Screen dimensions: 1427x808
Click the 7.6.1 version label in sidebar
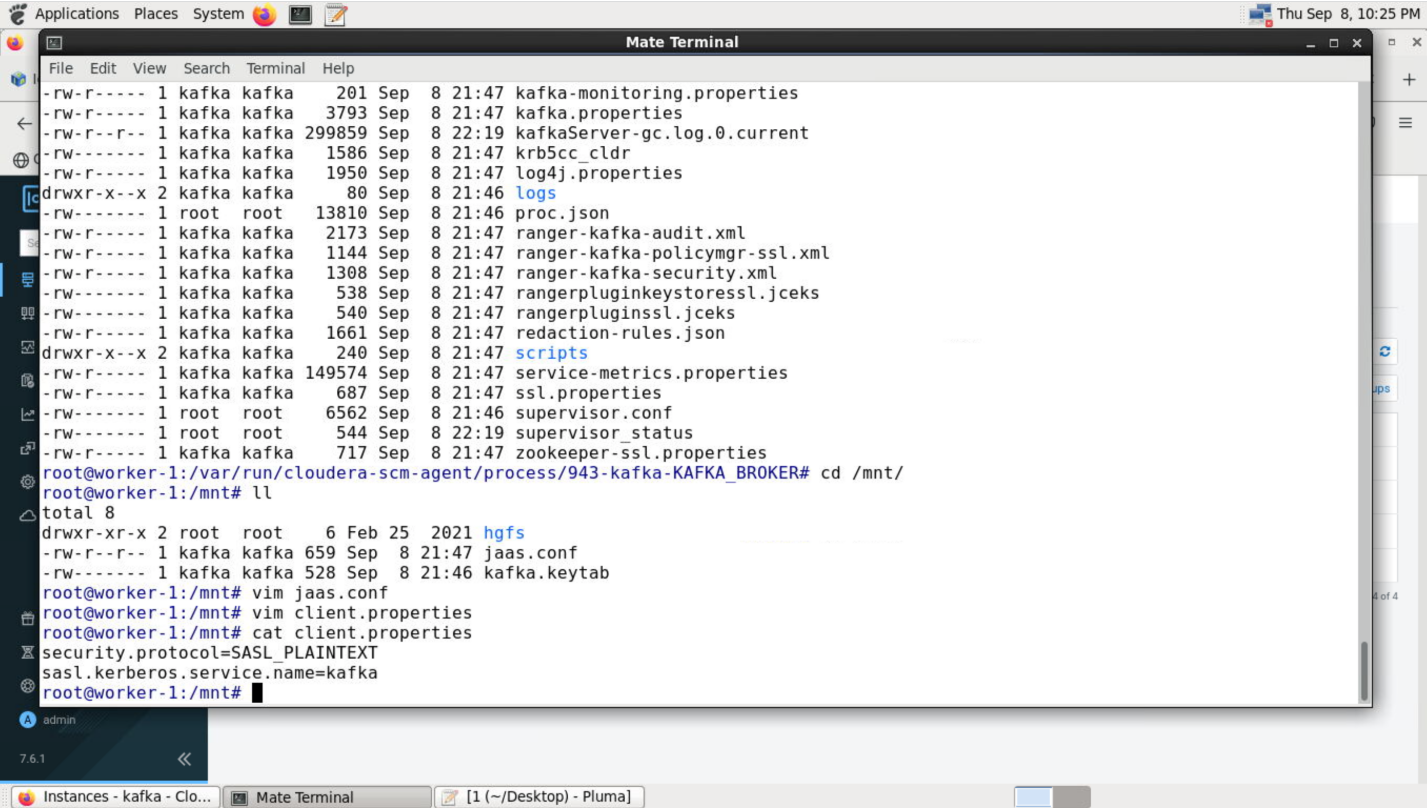(x=32, y=759)
